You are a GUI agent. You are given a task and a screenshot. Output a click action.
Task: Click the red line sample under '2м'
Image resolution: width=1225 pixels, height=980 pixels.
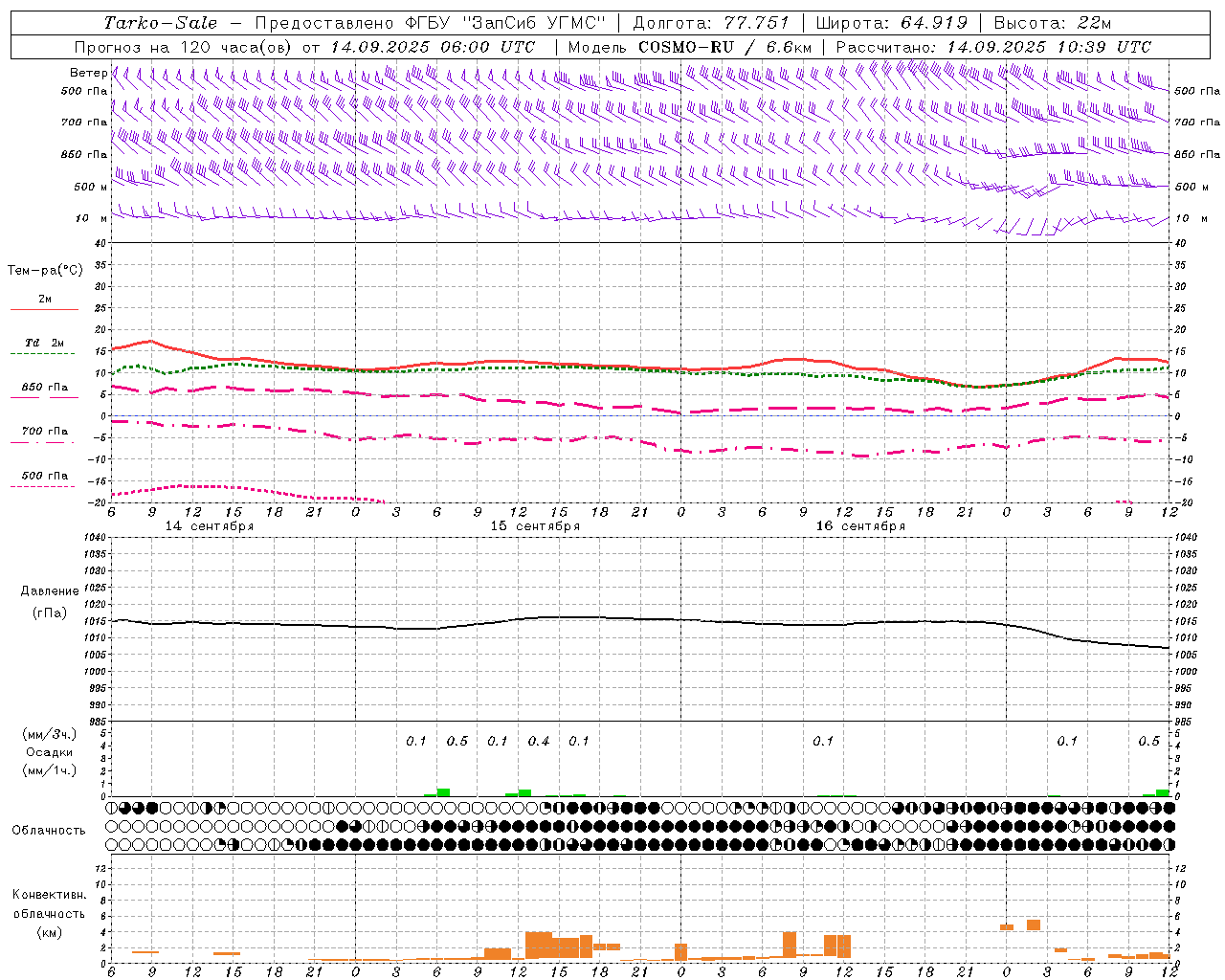44,310
